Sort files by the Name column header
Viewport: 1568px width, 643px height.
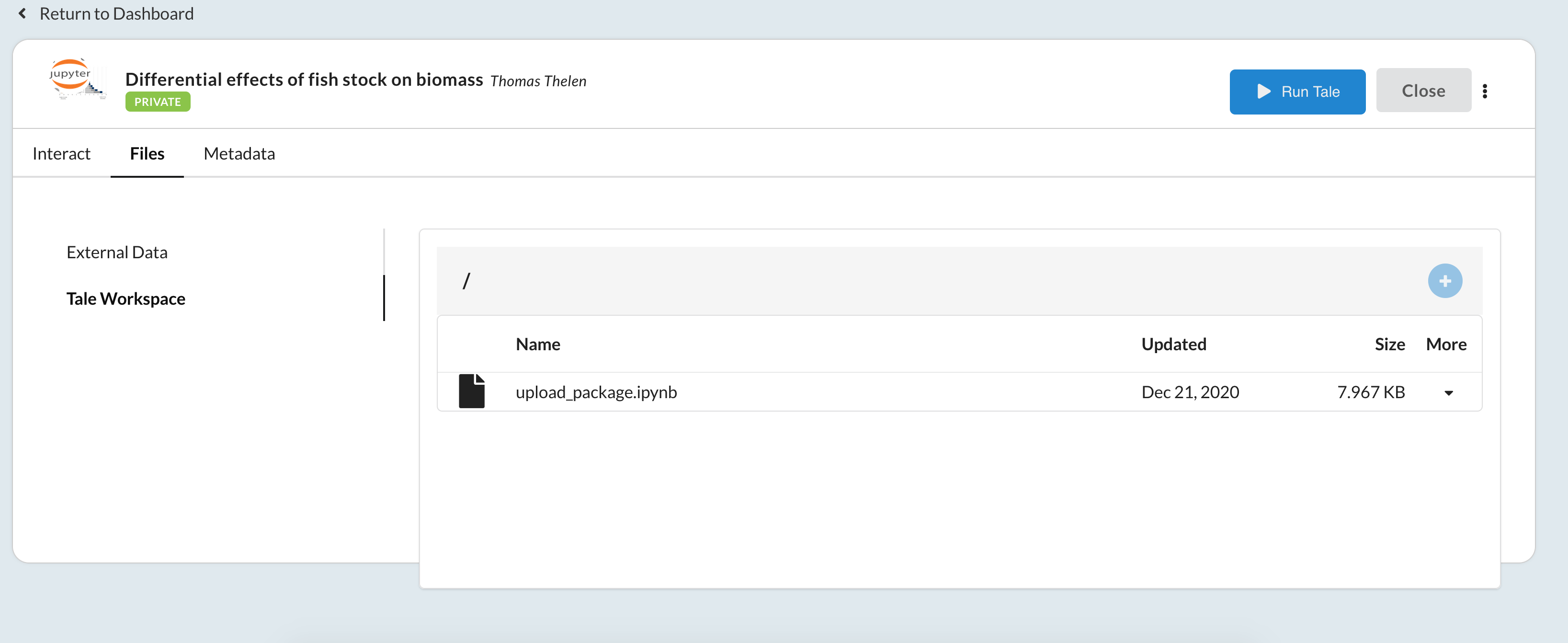[x=537, y=344]
